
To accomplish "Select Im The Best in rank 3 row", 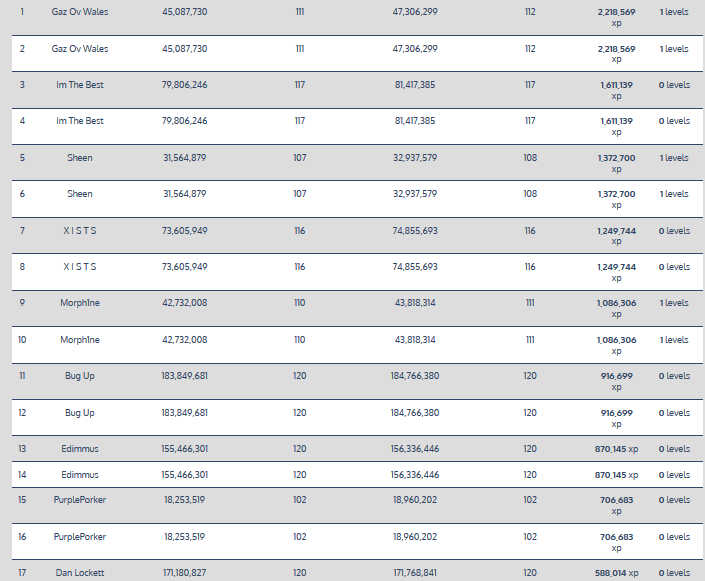I will tap(80, 85).
